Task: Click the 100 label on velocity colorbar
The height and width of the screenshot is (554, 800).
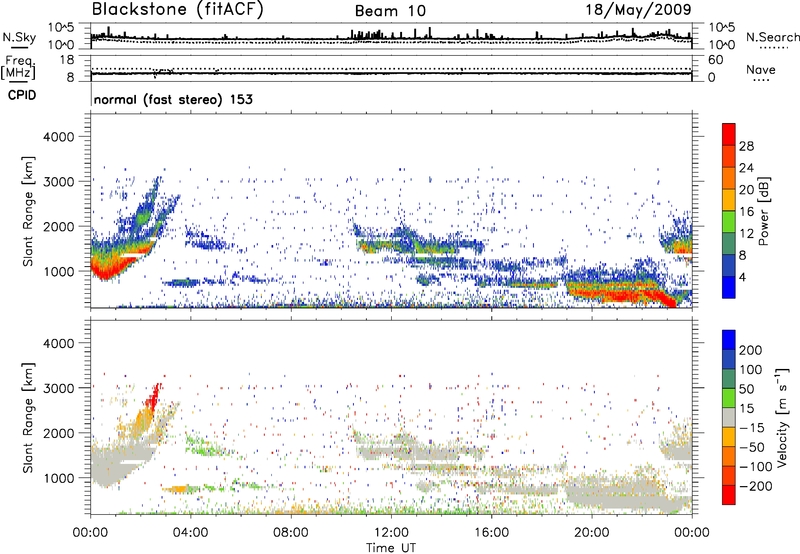Action: pyautogui.click(x=751, y=370)
